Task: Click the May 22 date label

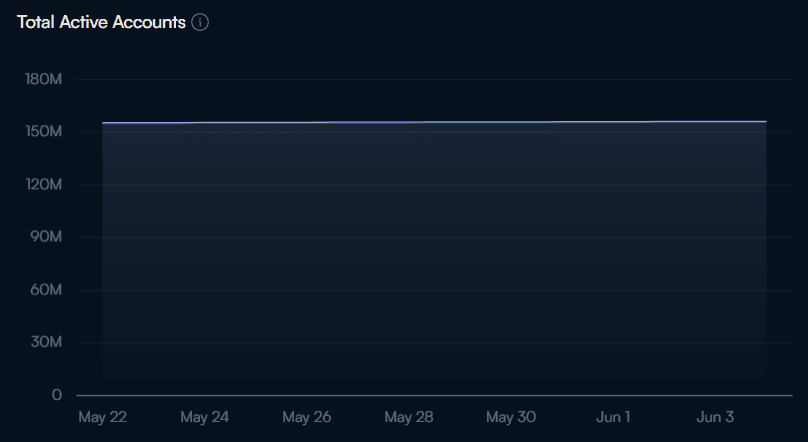Action: 102,416
